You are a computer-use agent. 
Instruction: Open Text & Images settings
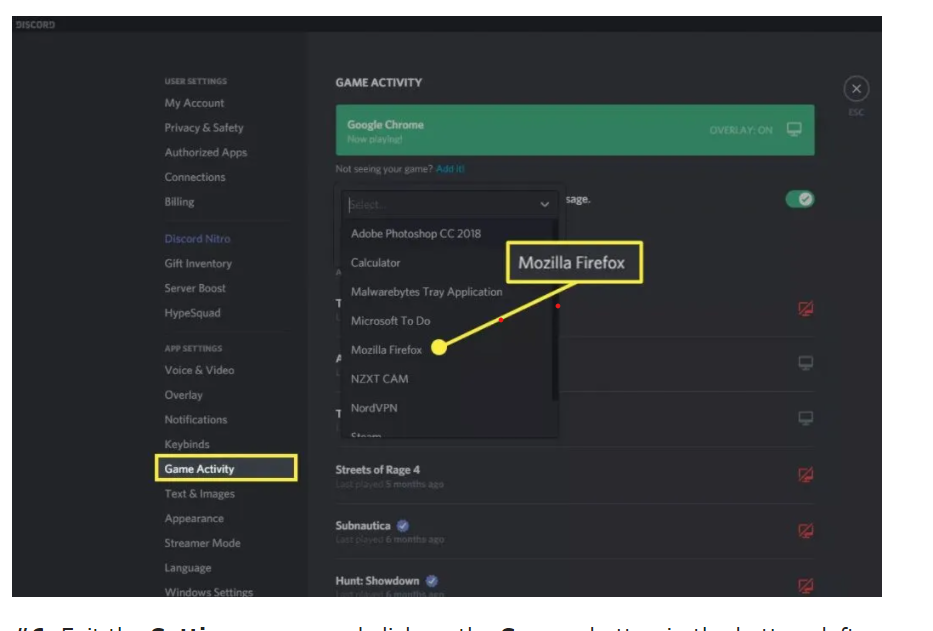click(200, 494)
